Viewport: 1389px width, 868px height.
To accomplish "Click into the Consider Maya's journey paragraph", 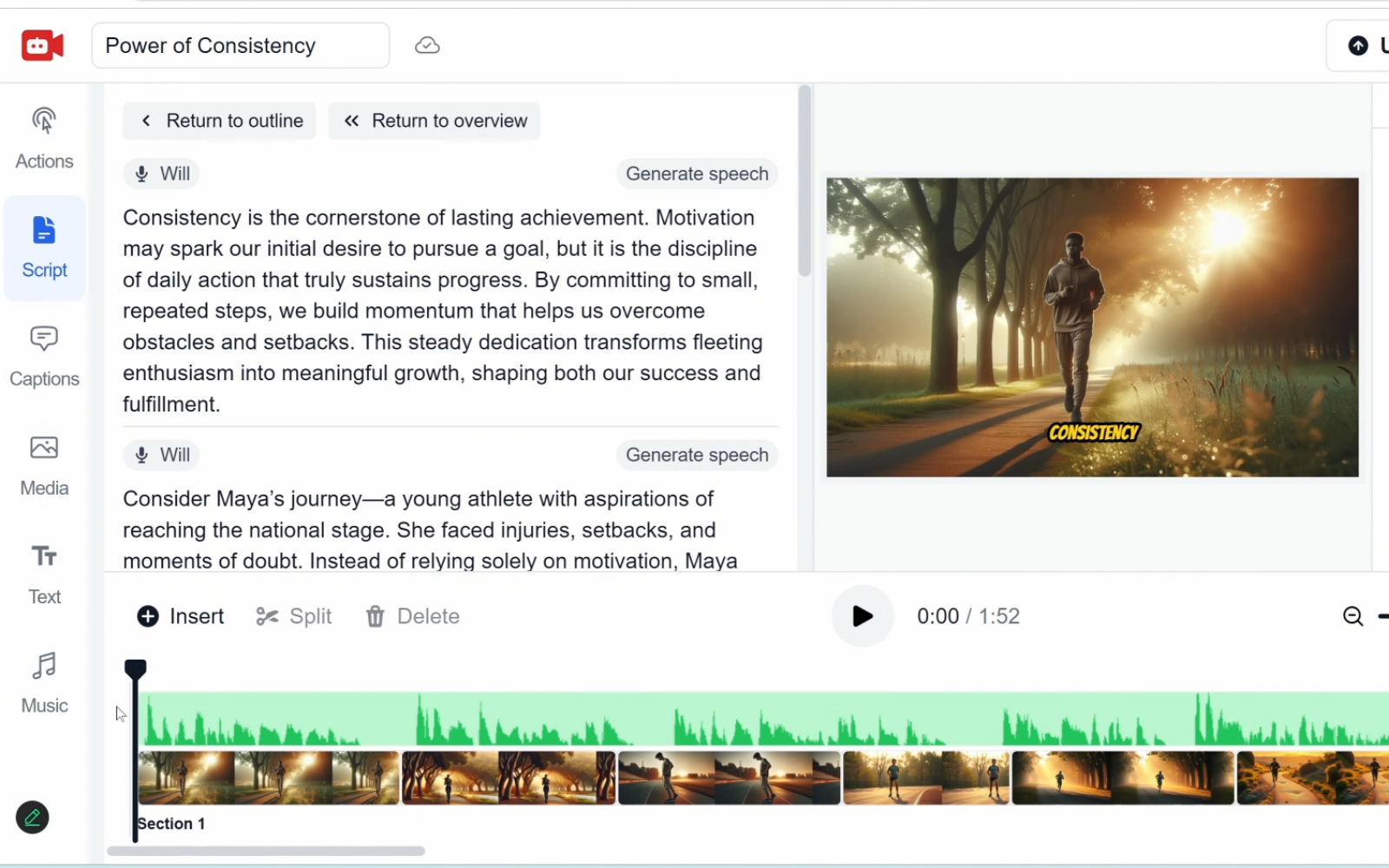I will tap(431, 529).
